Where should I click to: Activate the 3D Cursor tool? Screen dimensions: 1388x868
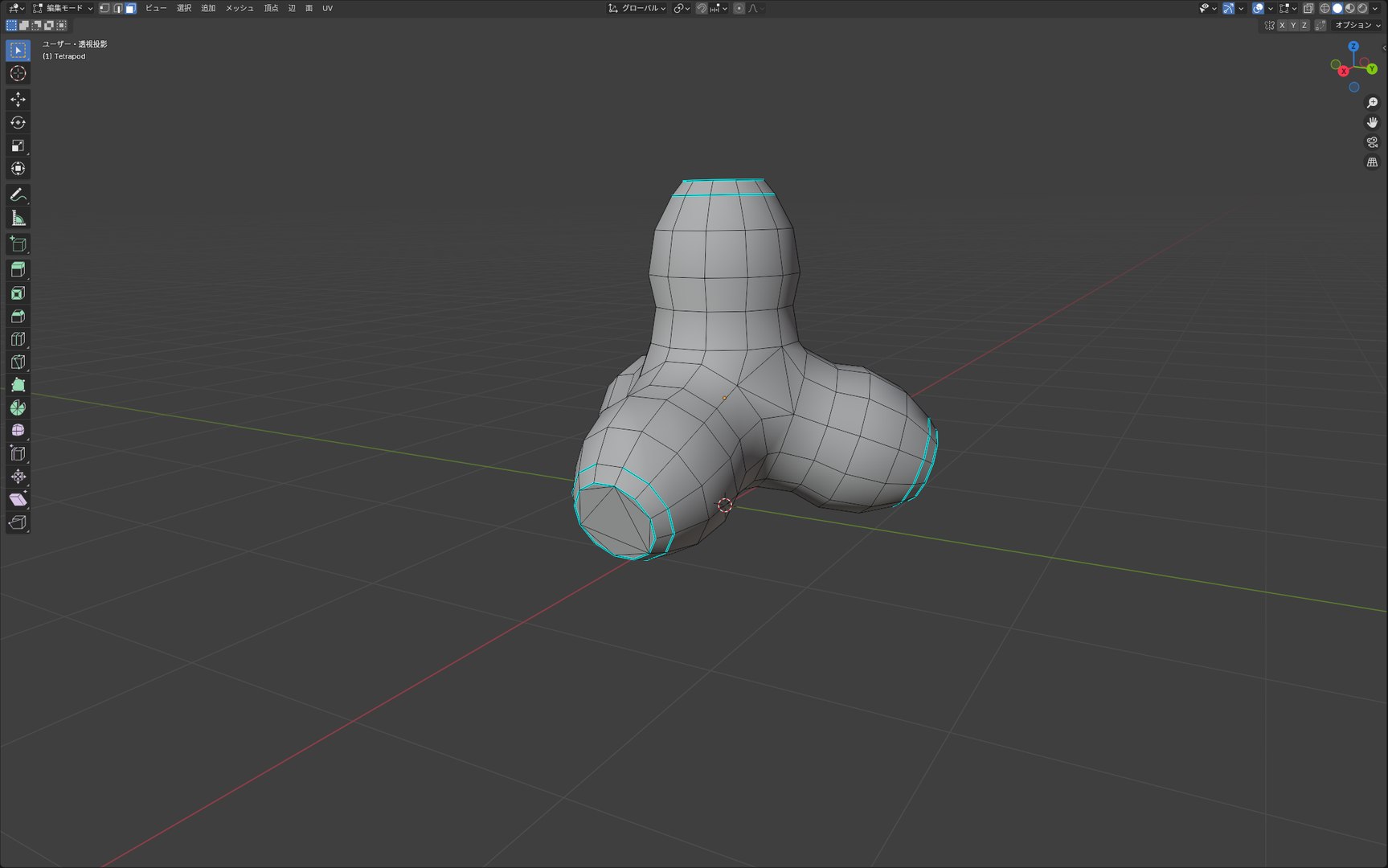point(18,74)
